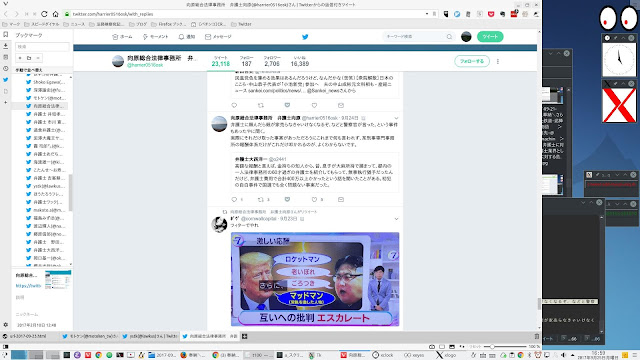This screenshot has width=640, height=360.
Task: Go back using the browser back arrow
Action: pos(6,14)
